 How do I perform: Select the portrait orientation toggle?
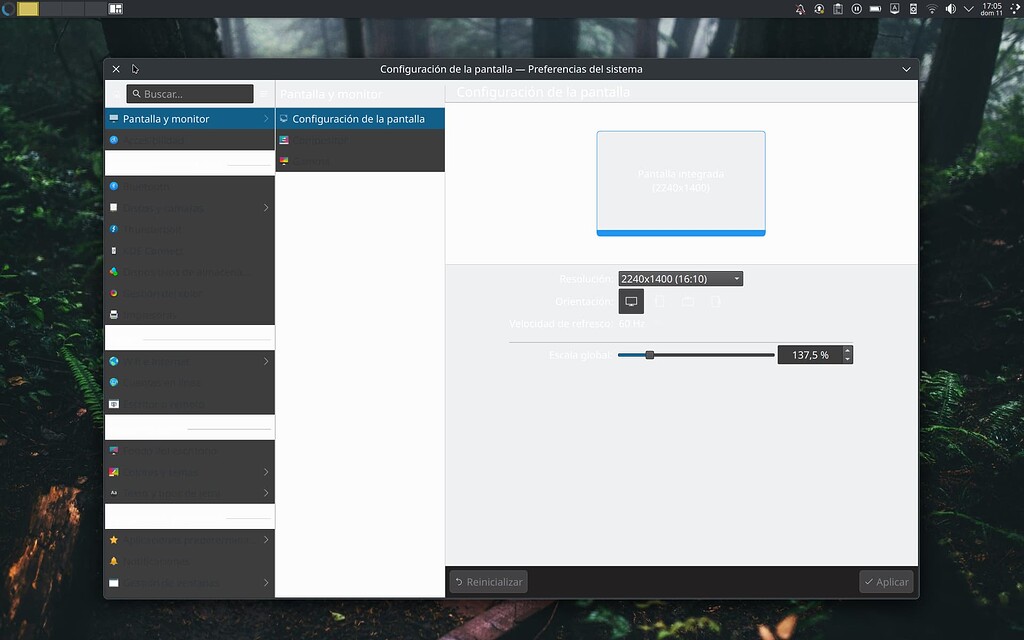(659, 300)
